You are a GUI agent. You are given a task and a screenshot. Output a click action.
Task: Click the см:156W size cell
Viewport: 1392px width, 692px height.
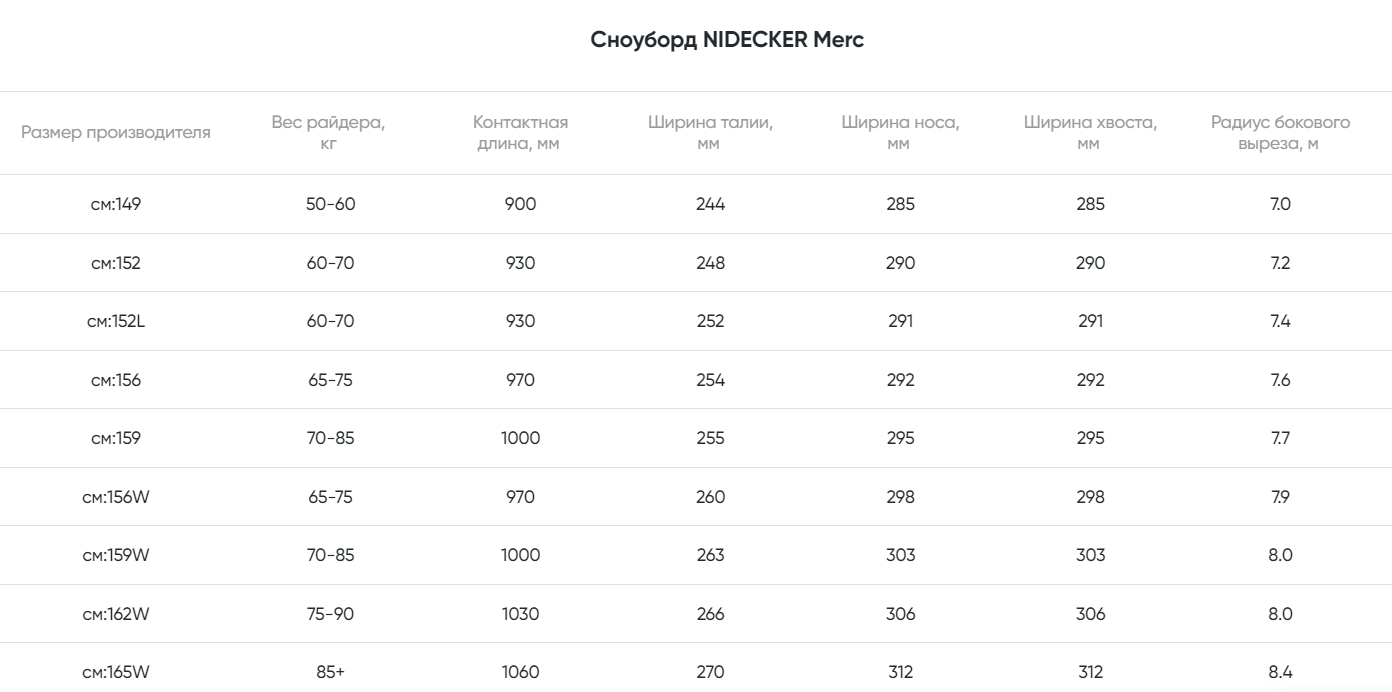pyautogui.click(x=116, y=497)
